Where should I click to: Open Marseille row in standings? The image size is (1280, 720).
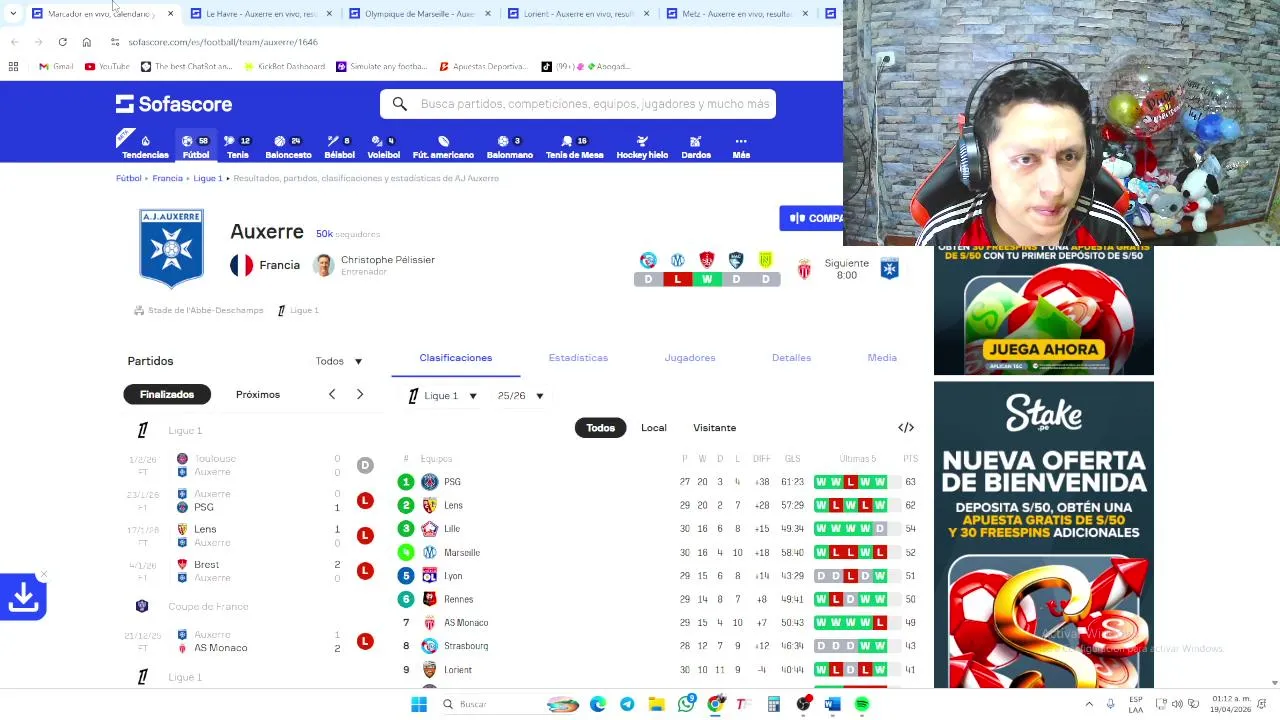point(658,552)
